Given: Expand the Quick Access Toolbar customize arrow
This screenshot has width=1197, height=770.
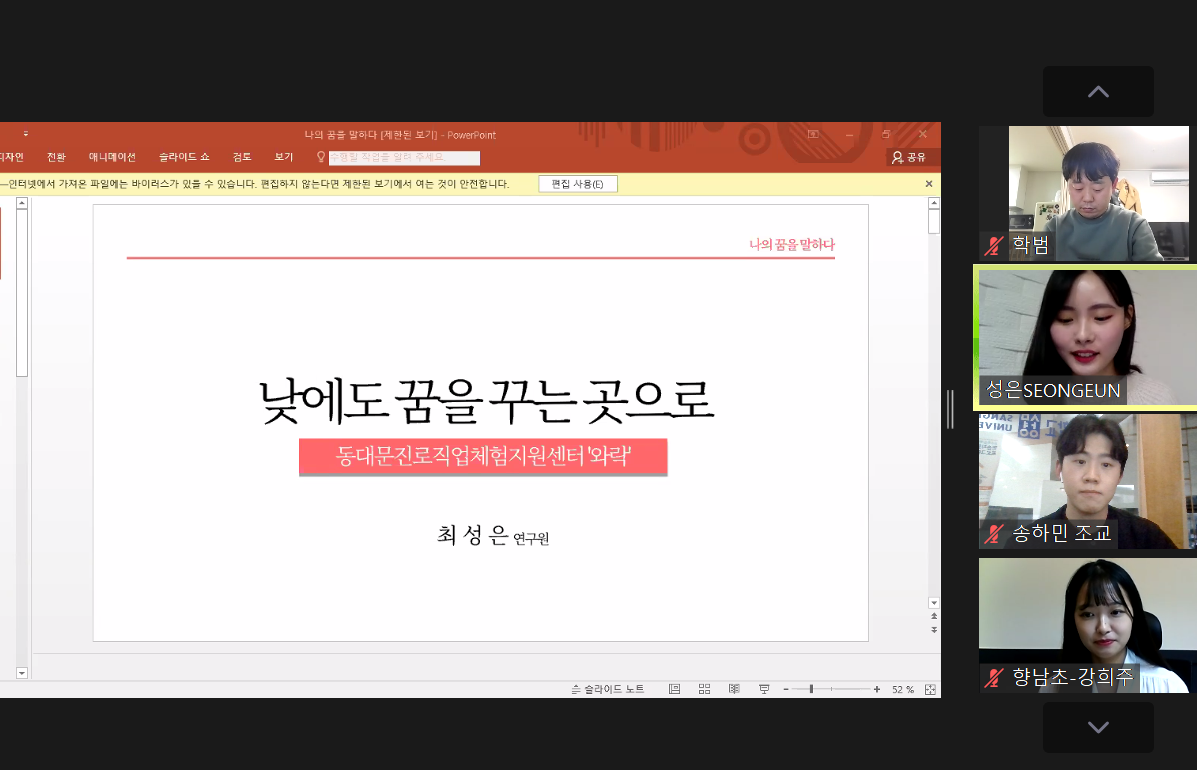Looking at the screenshot, I should coord(26,134).
